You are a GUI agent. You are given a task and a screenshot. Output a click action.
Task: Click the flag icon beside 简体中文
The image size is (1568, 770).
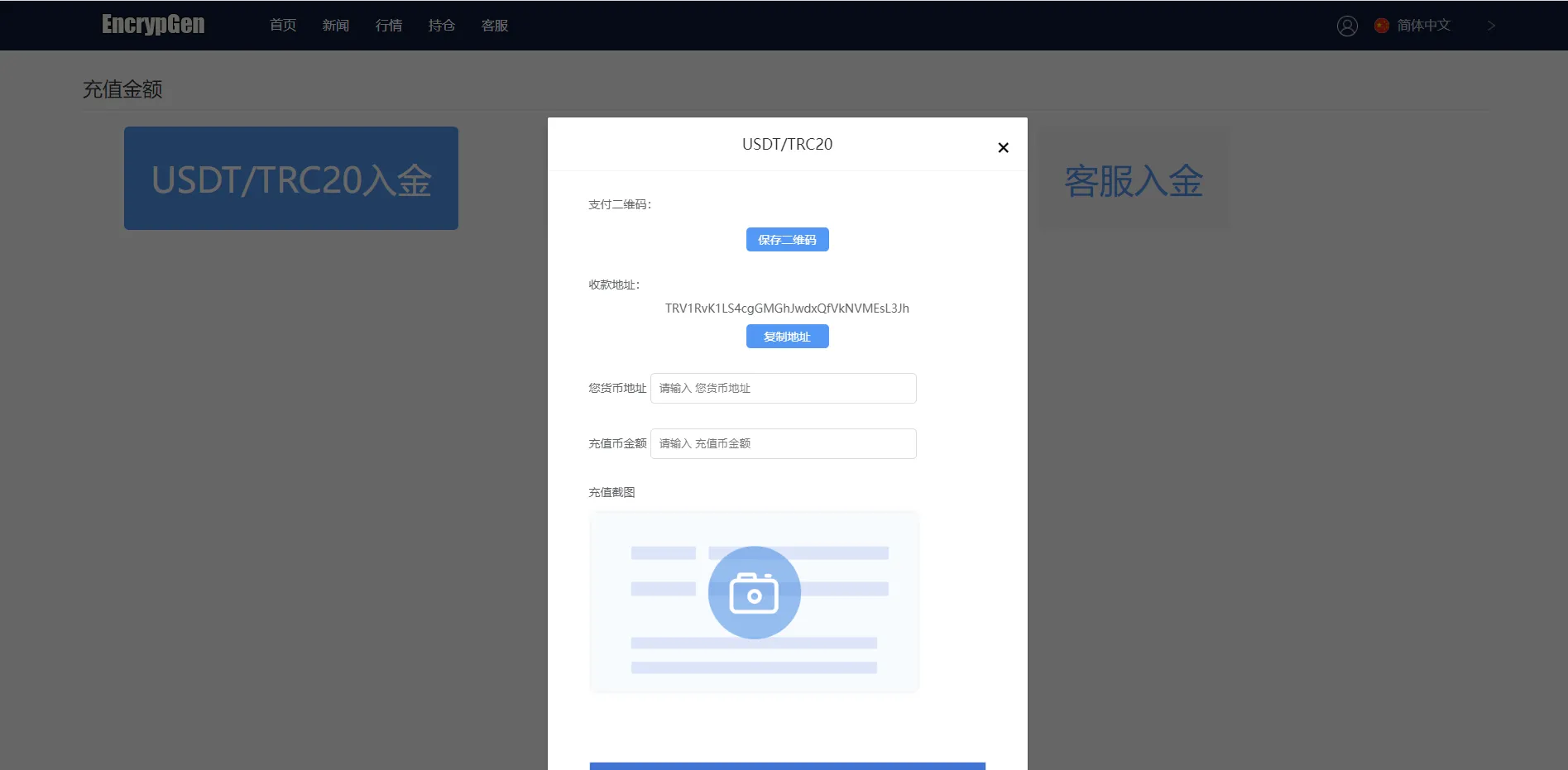tap(1381, 26)
